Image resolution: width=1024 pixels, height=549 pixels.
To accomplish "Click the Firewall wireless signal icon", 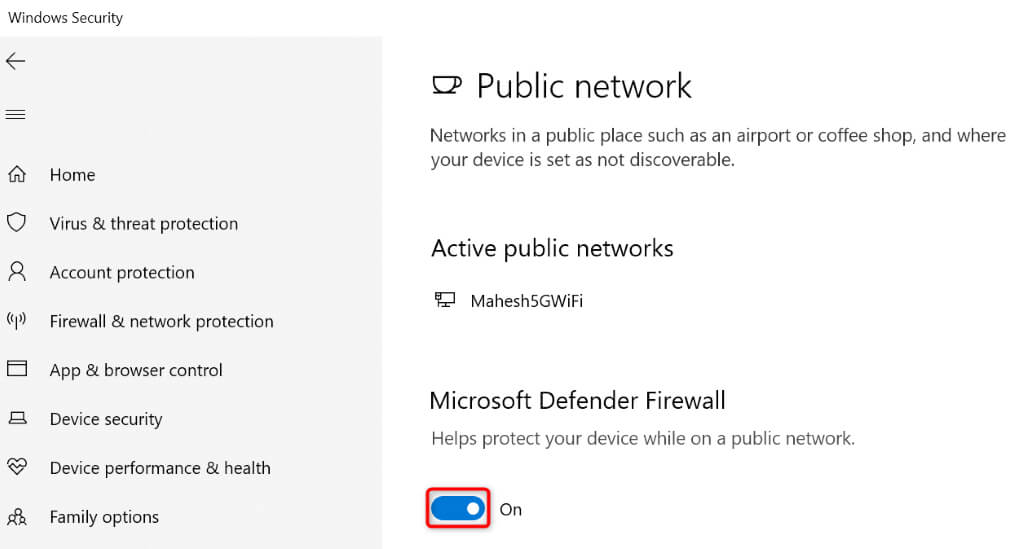I will (17, 321).
